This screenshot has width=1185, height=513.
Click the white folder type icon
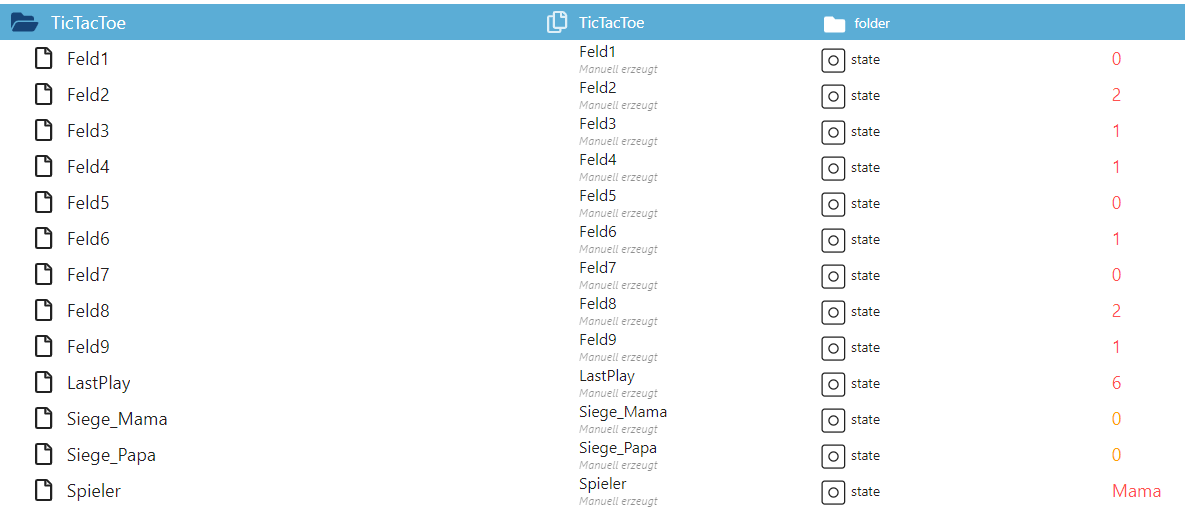click(x=833, y=23)
